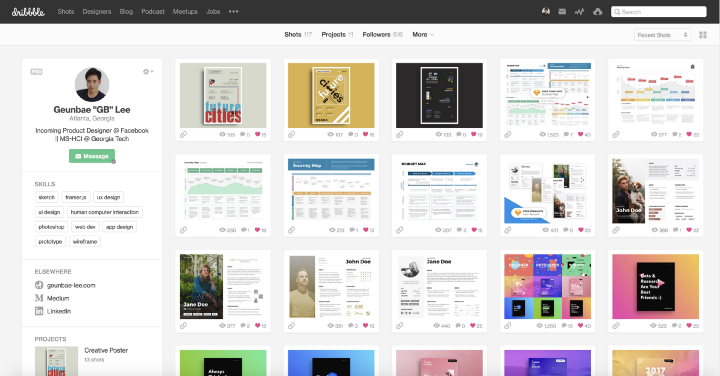Open the Recent Shots sort dropdown
Screen dimensions: 720x376
click(x=662, y=35)
